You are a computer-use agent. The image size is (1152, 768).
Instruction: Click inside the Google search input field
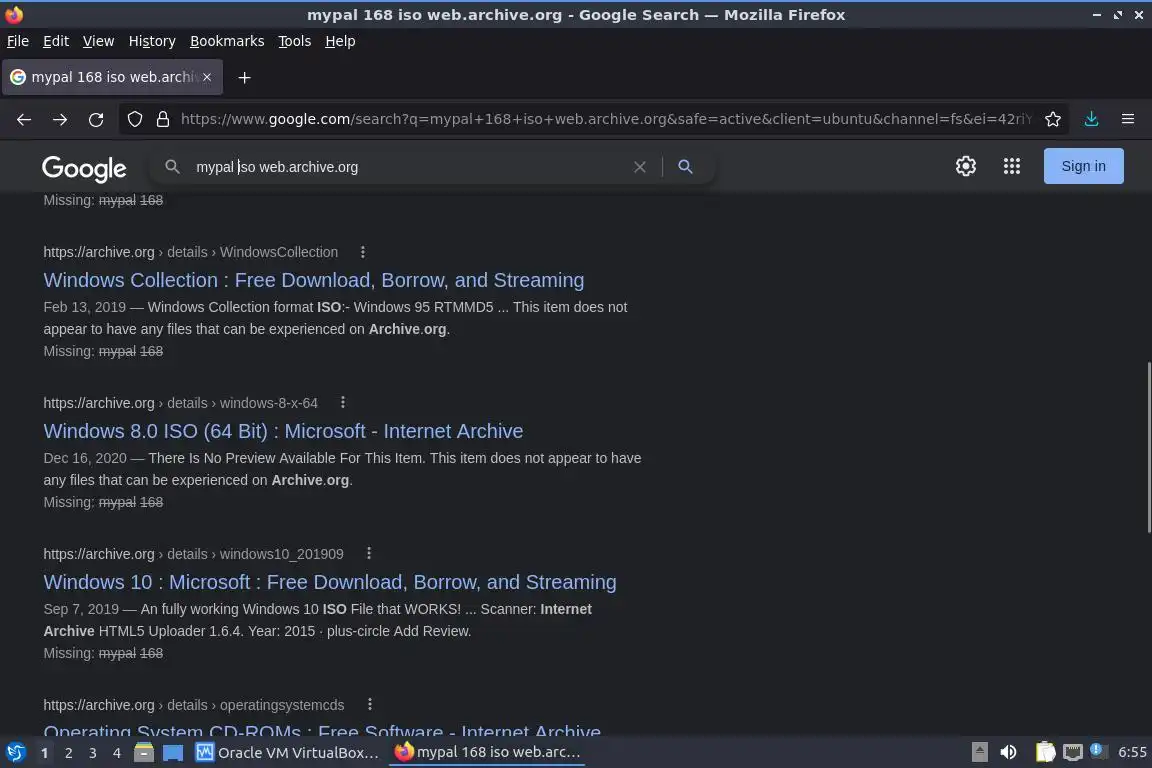(411, 167)
